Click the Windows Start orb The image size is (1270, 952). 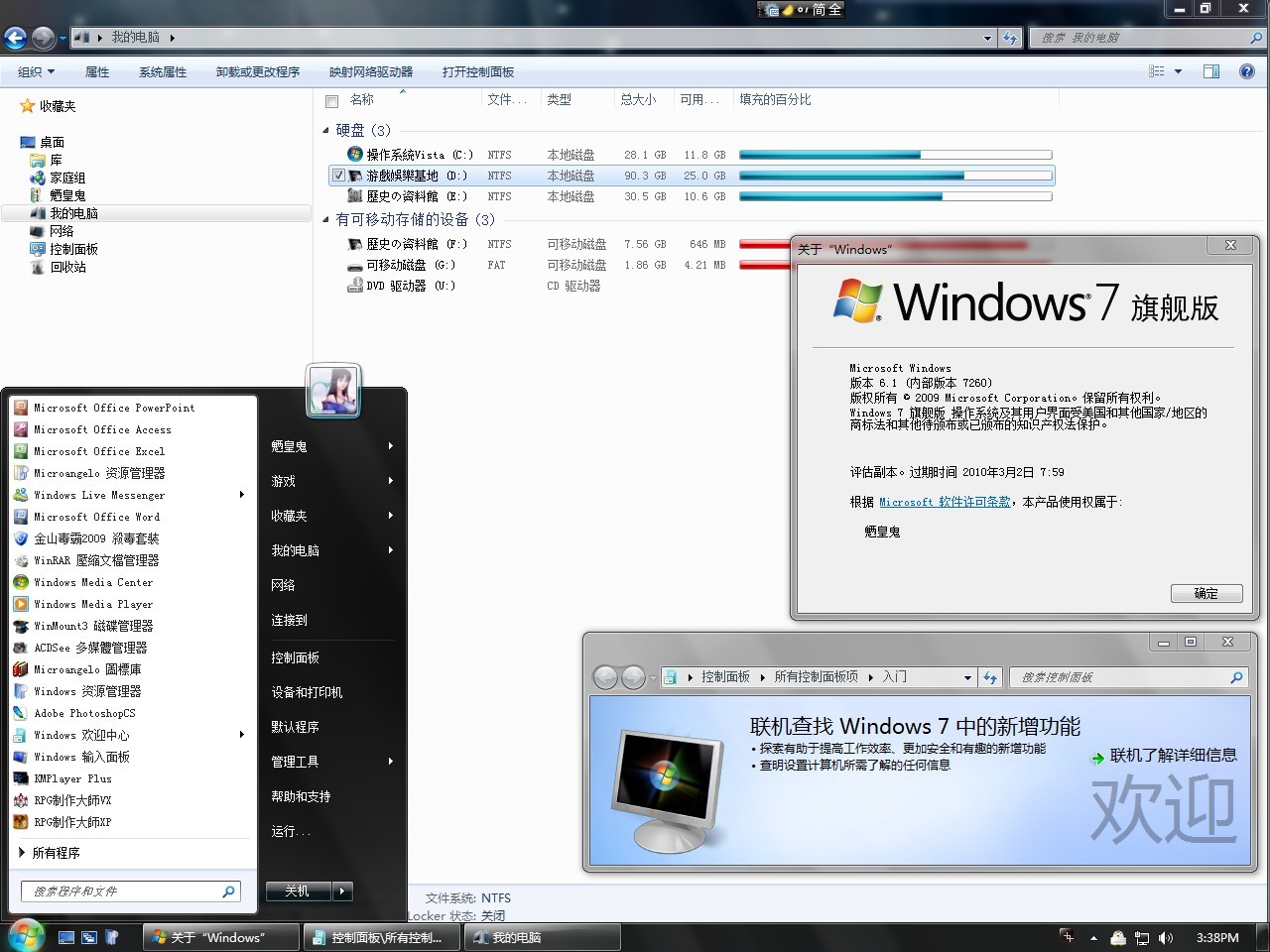(26, 935)
